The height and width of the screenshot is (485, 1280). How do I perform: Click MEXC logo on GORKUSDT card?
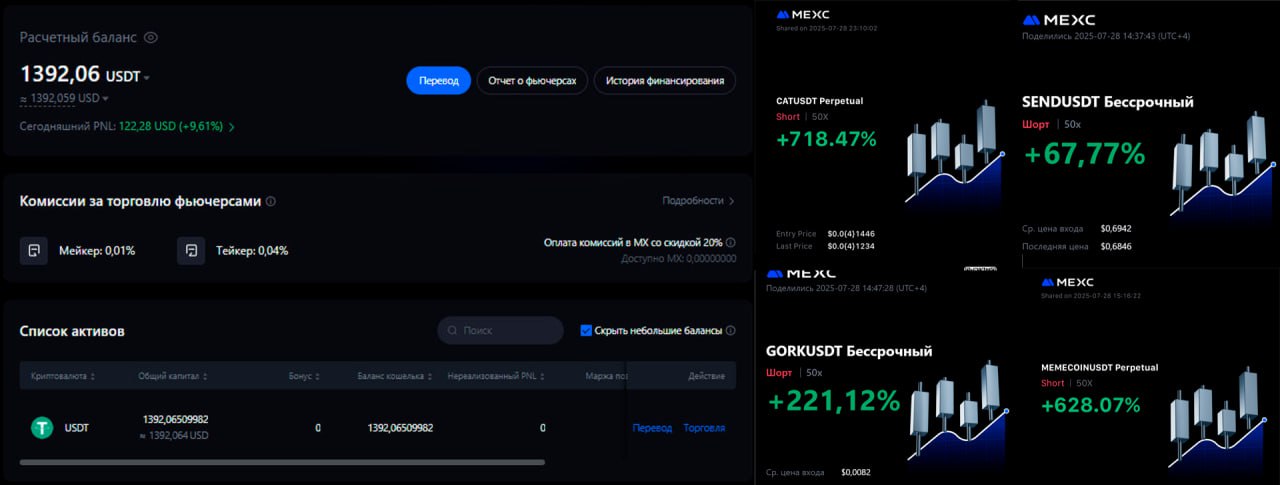803,273
